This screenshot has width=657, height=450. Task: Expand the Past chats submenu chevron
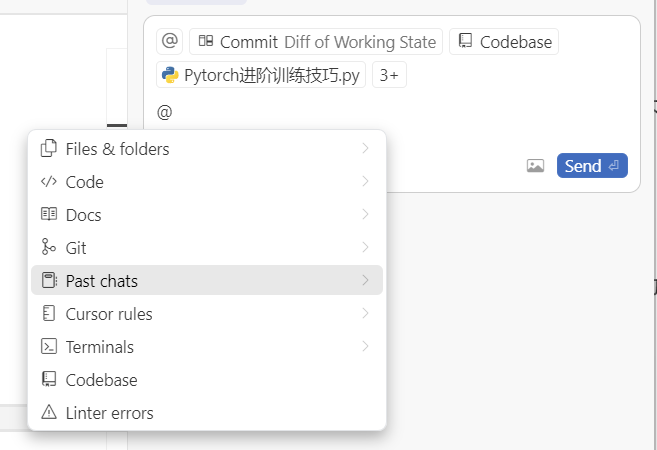click(365, 281)
